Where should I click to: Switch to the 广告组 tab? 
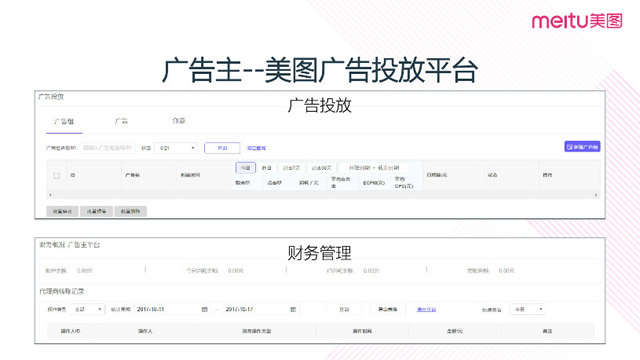[64, 122]
